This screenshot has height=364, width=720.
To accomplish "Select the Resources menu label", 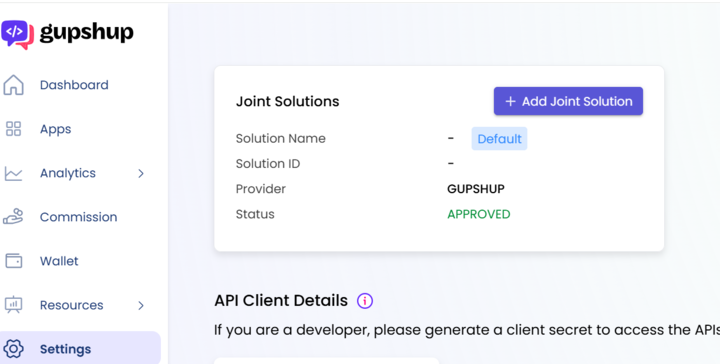I will [x=72, y=305].
